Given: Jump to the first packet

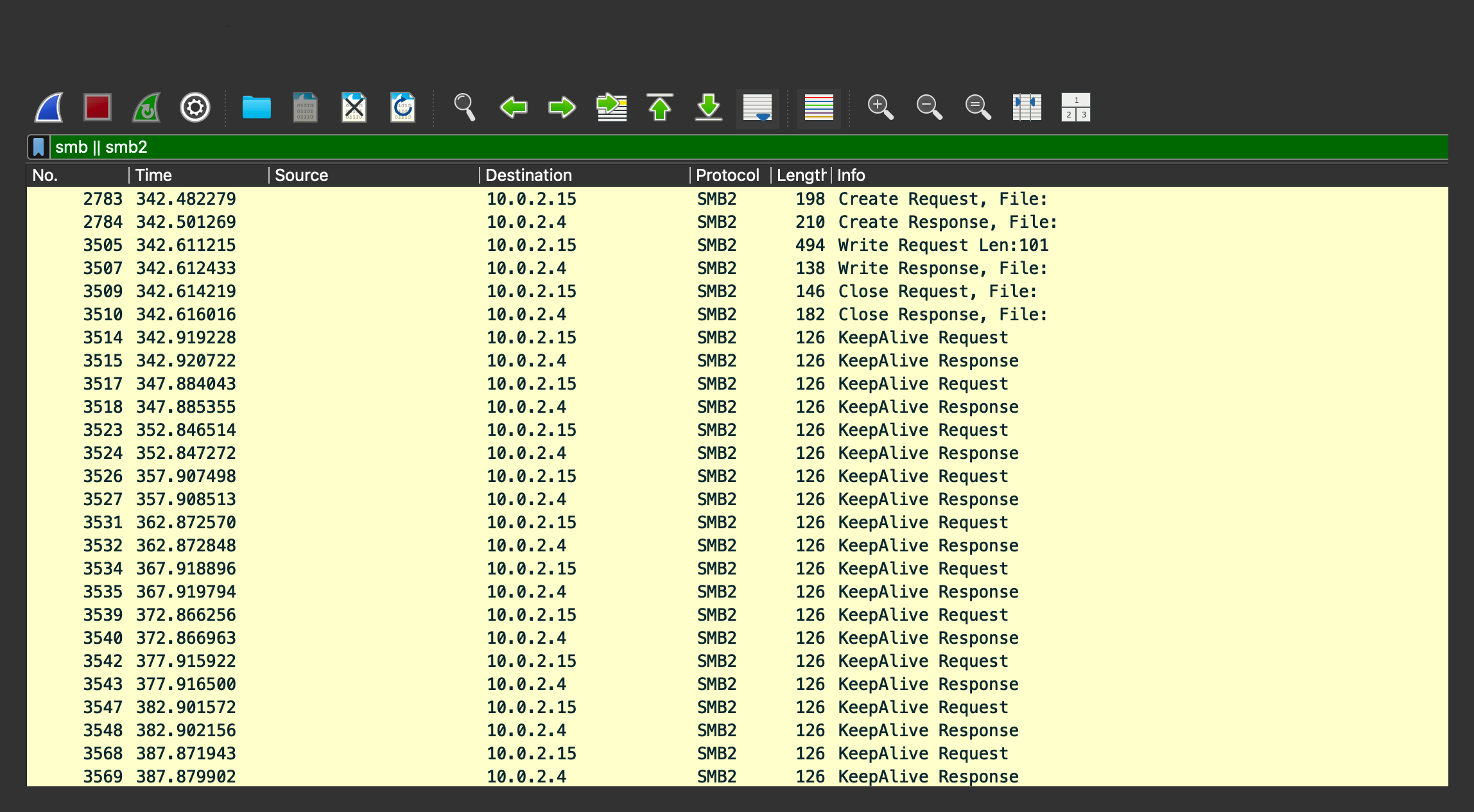Looking at the screenshot, I should (x=660, y=107).
